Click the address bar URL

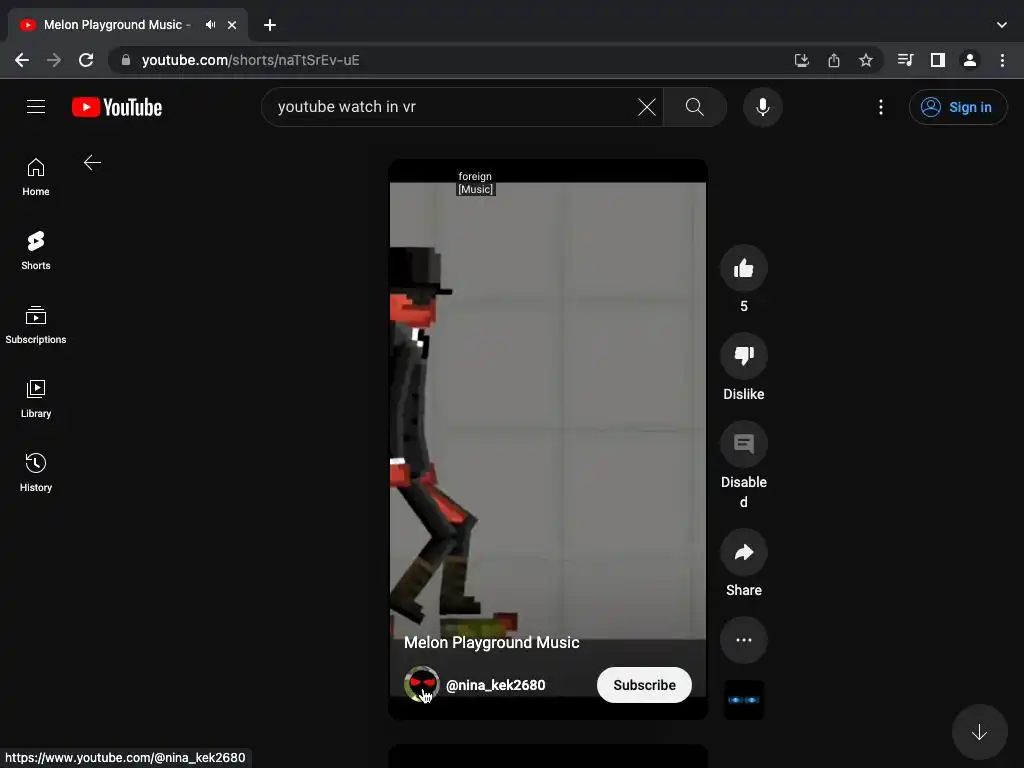(x=250, y=60)
